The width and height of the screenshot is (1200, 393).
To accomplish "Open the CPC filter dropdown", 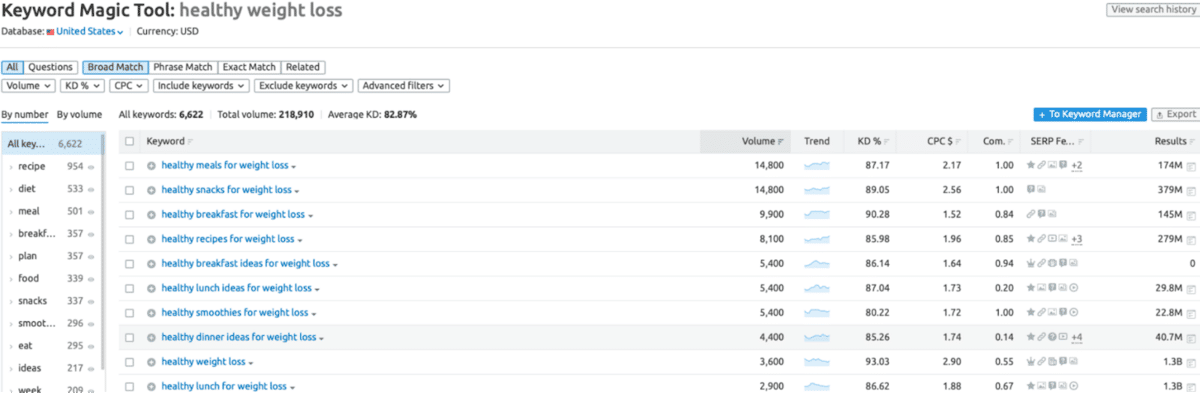I will 129,86.
